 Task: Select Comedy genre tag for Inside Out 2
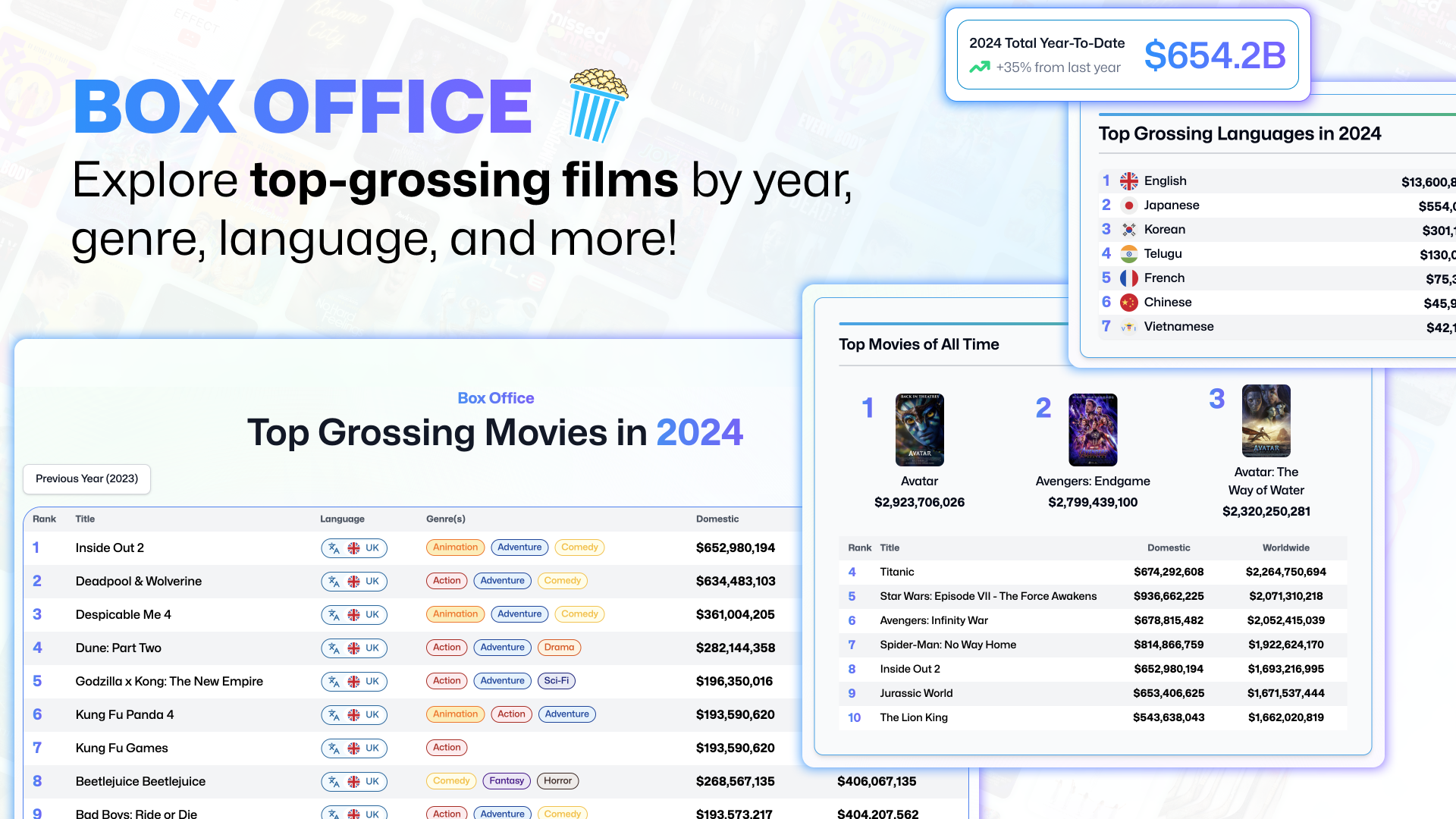(579, 547)
